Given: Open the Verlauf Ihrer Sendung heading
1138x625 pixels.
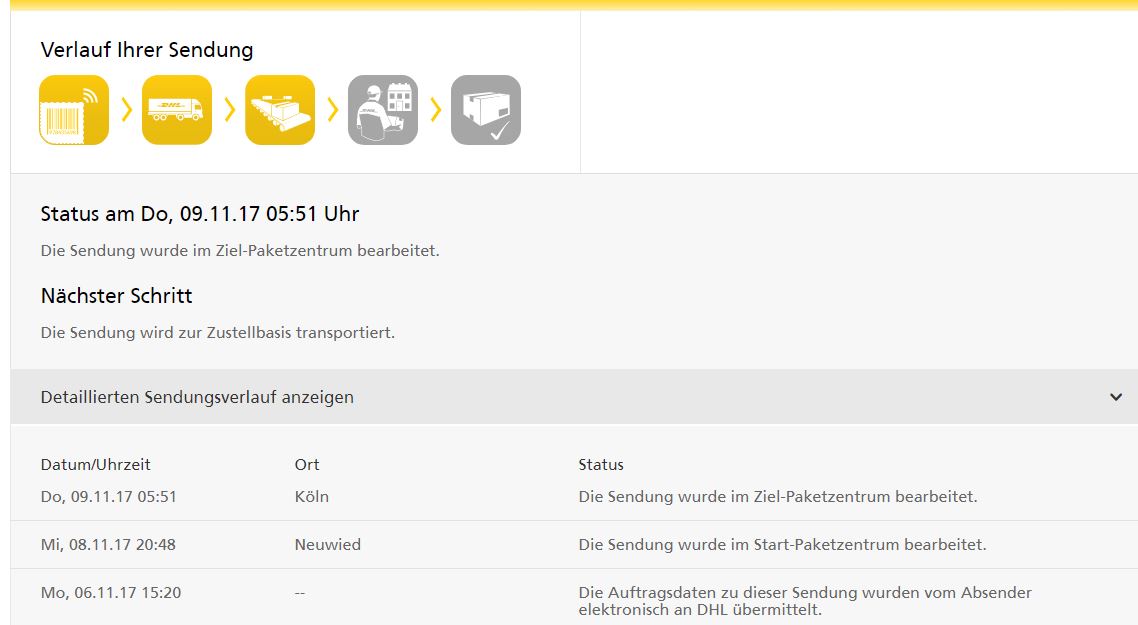Looking at the screenshot, I should (145, 49).
